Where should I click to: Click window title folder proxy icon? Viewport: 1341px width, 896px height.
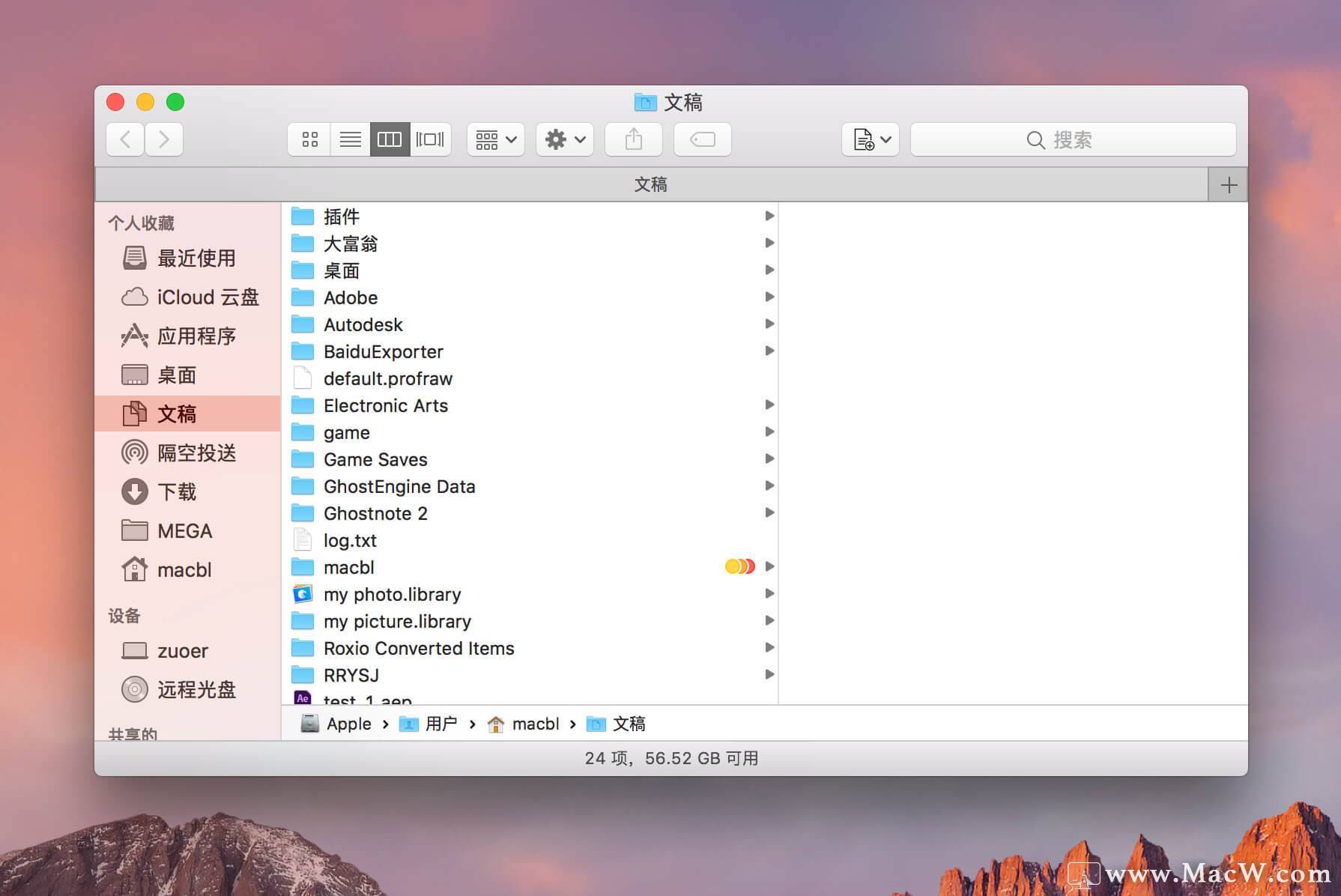(x=645, y=102)
